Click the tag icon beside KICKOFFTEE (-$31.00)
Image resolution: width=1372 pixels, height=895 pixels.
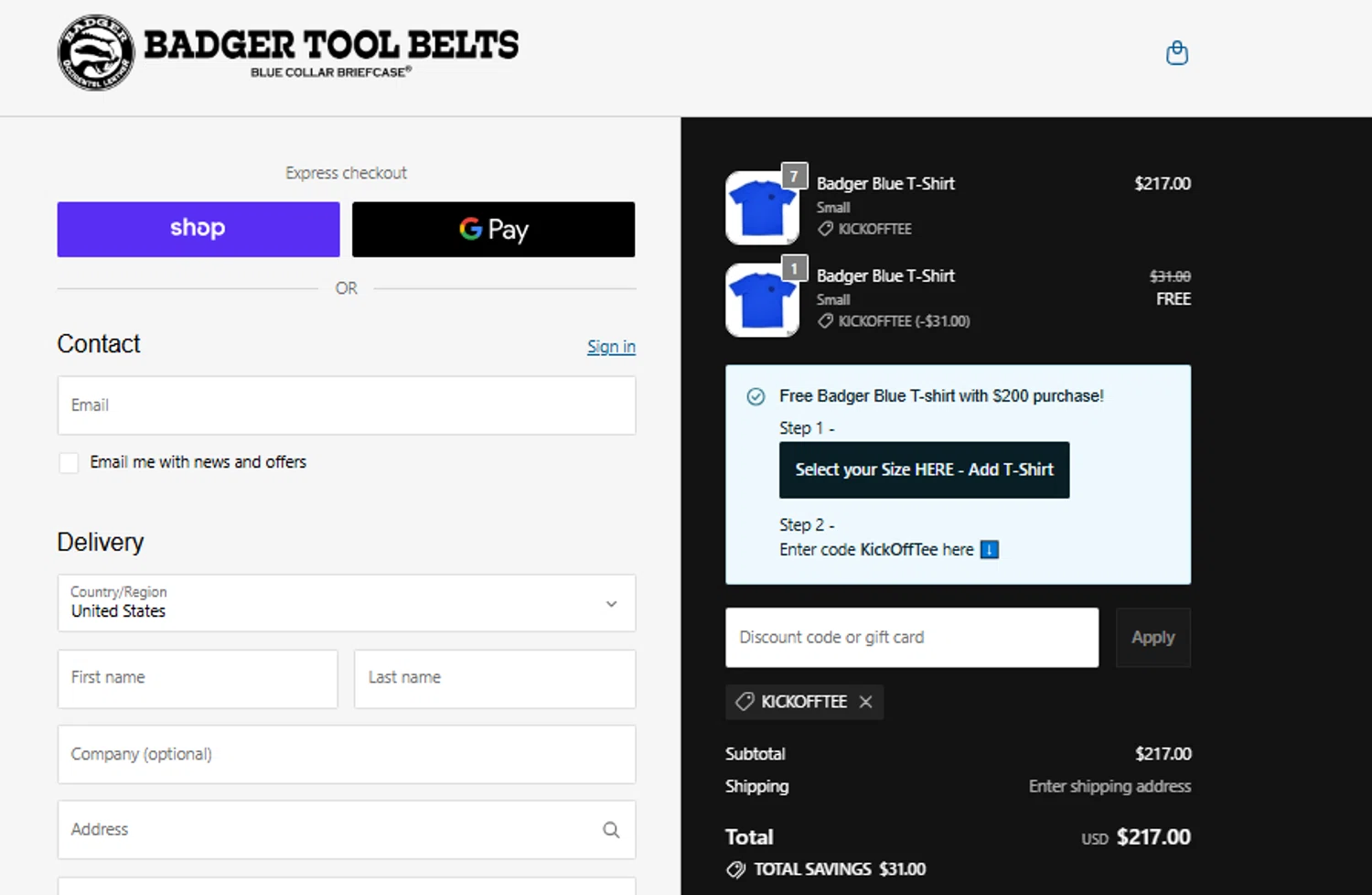(x=825, y=321)
